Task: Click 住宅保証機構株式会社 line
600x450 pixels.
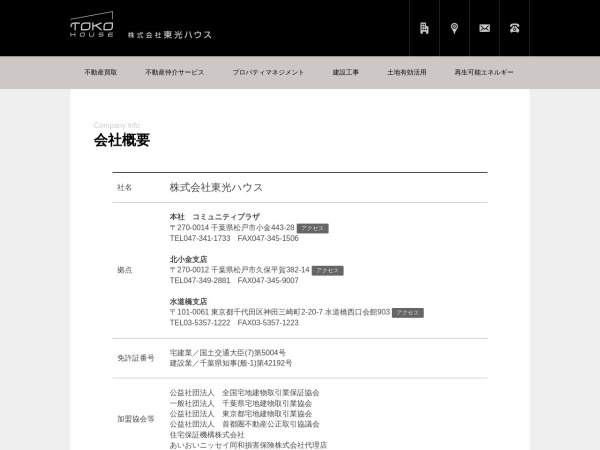Action: tap(207, 435)
